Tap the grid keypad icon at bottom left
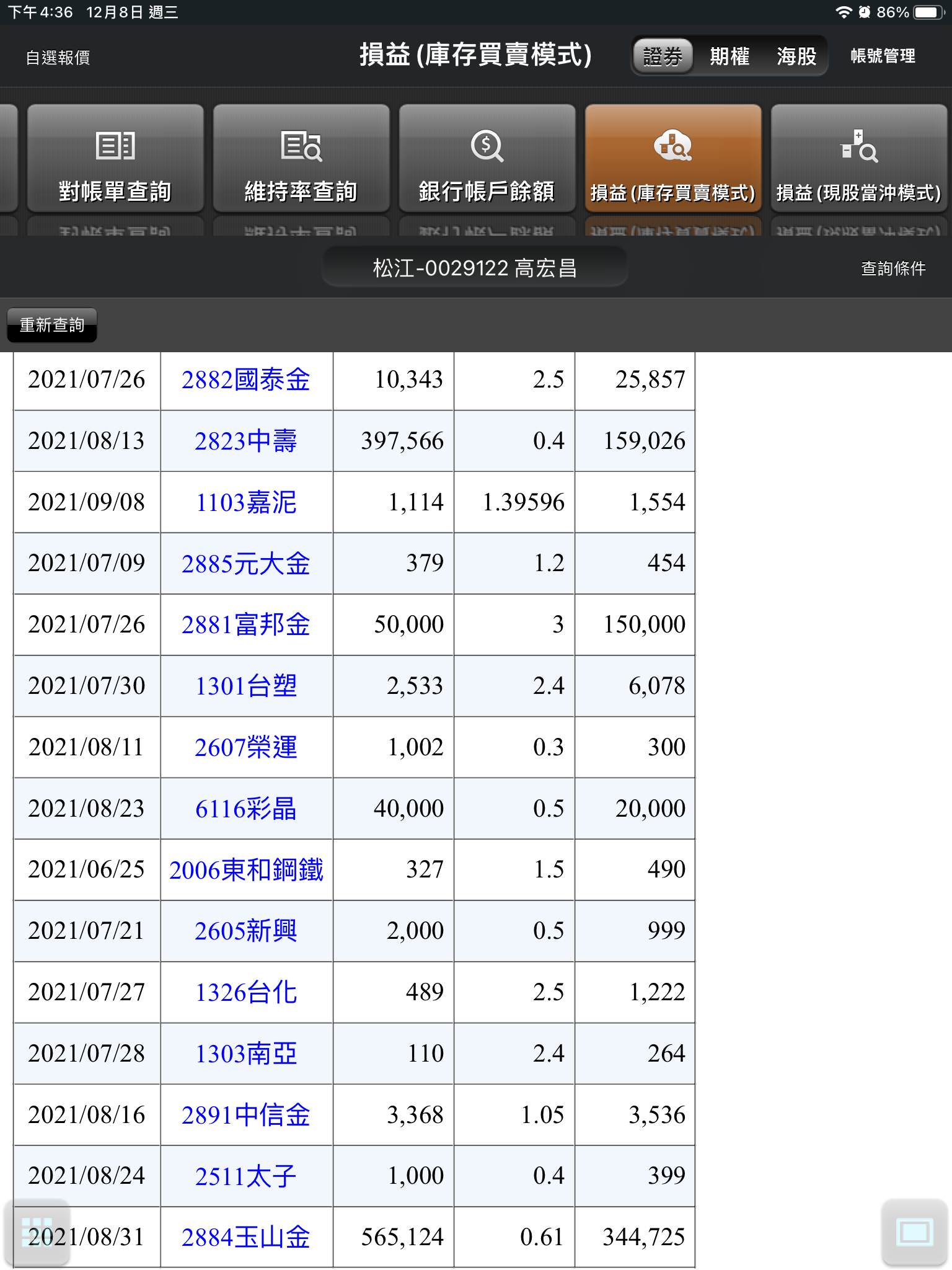Screen dimensions: 952x1270 [37, 1232]
